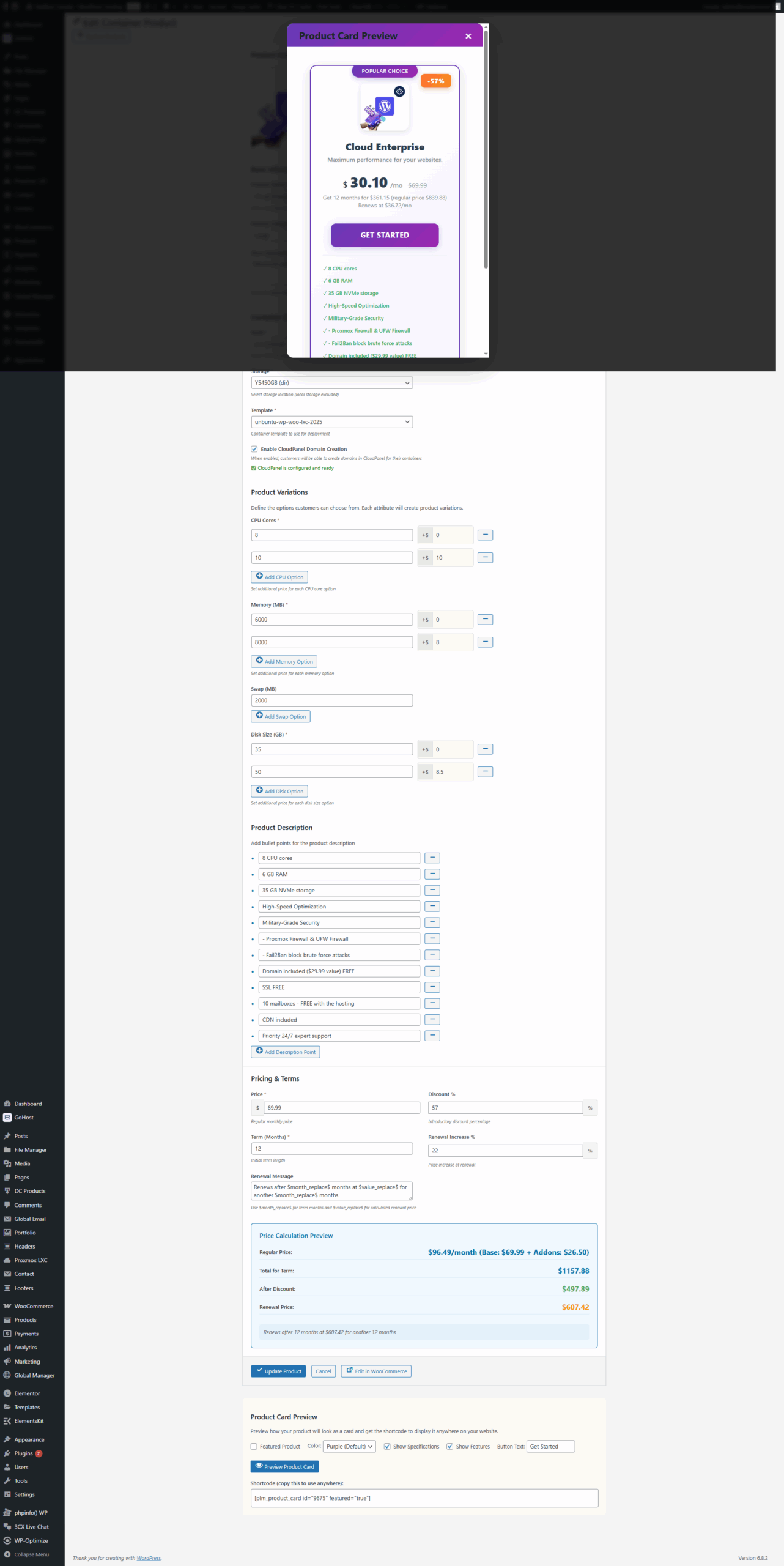Expand the card Color dropdown
Image resolution: width=784 pixels, height=1566 pixels.
pyautogui.click(x=349, y=1446)
